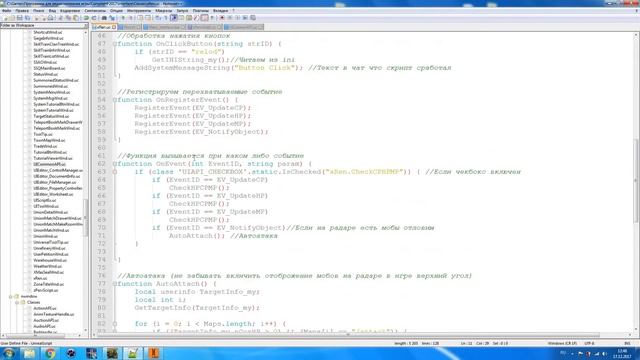Collapse function AutoAttach fold on line 77
This screenshot has height=360, width=640.
tap(115, 284)
